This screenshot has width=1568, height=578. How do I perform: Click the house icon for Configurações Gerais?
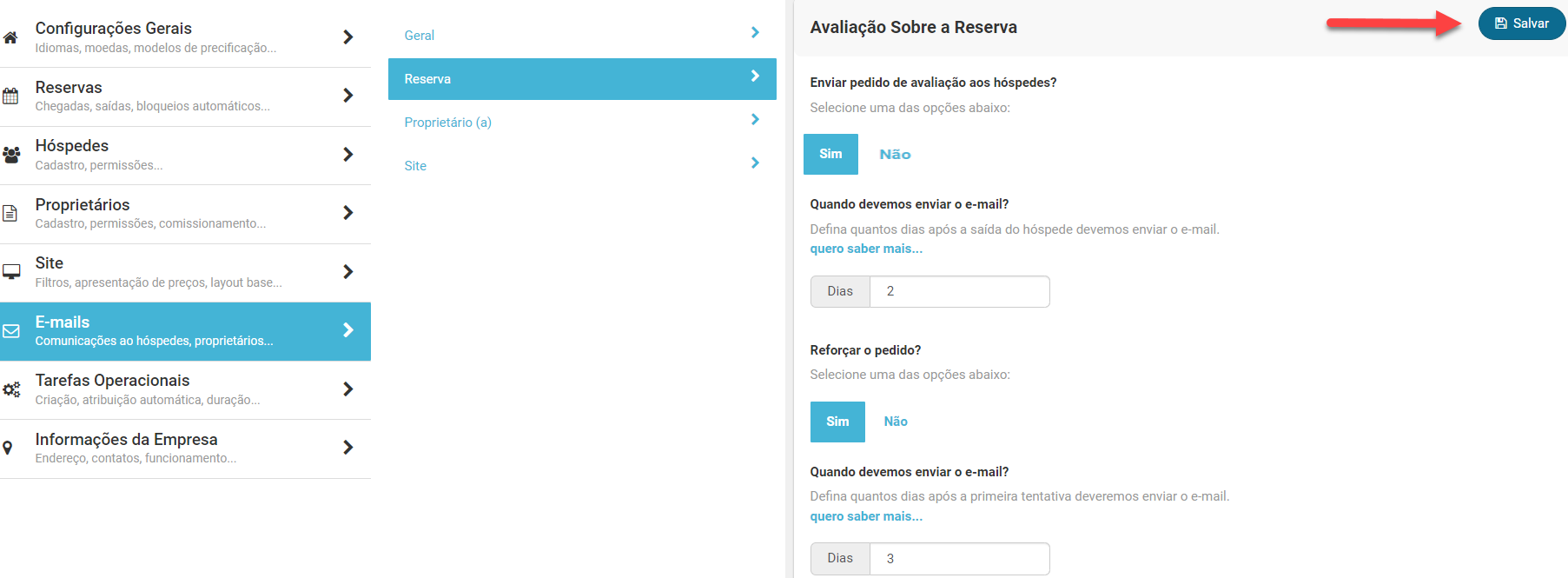point(10,37)
